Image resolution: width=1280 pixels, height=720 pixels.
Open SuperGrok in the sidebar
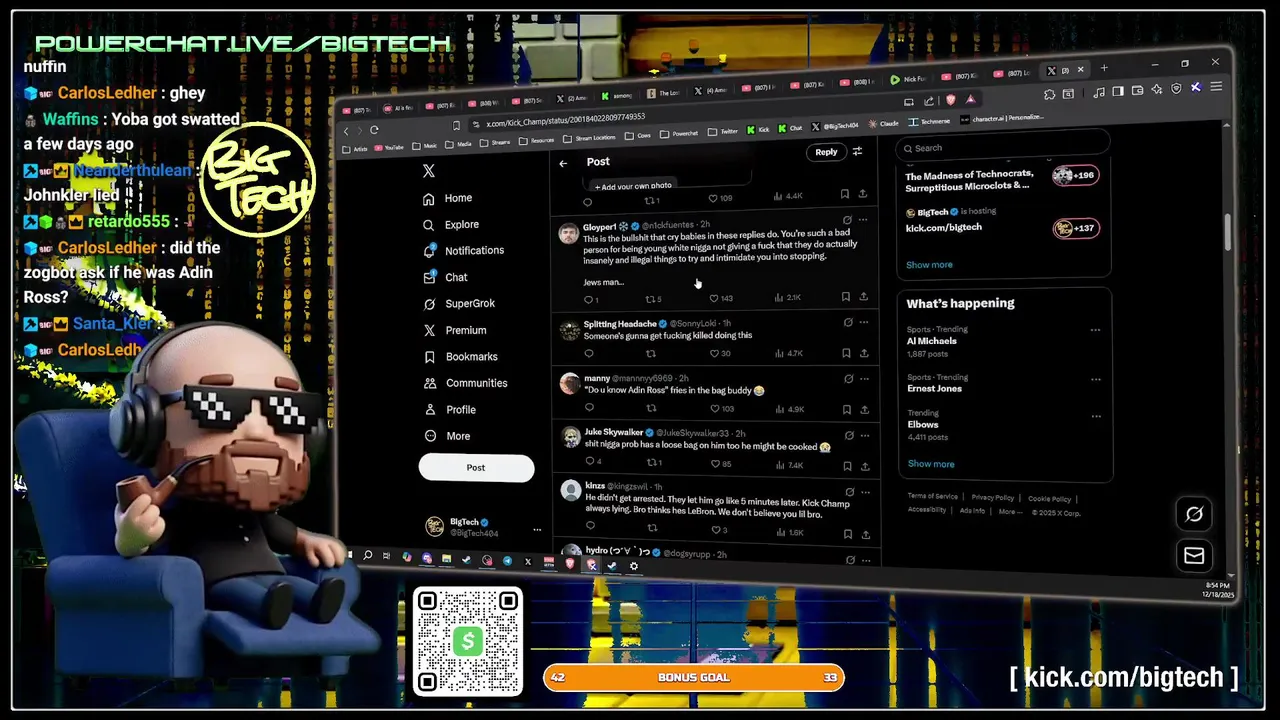pyautogui.click(x=459, y=304)
